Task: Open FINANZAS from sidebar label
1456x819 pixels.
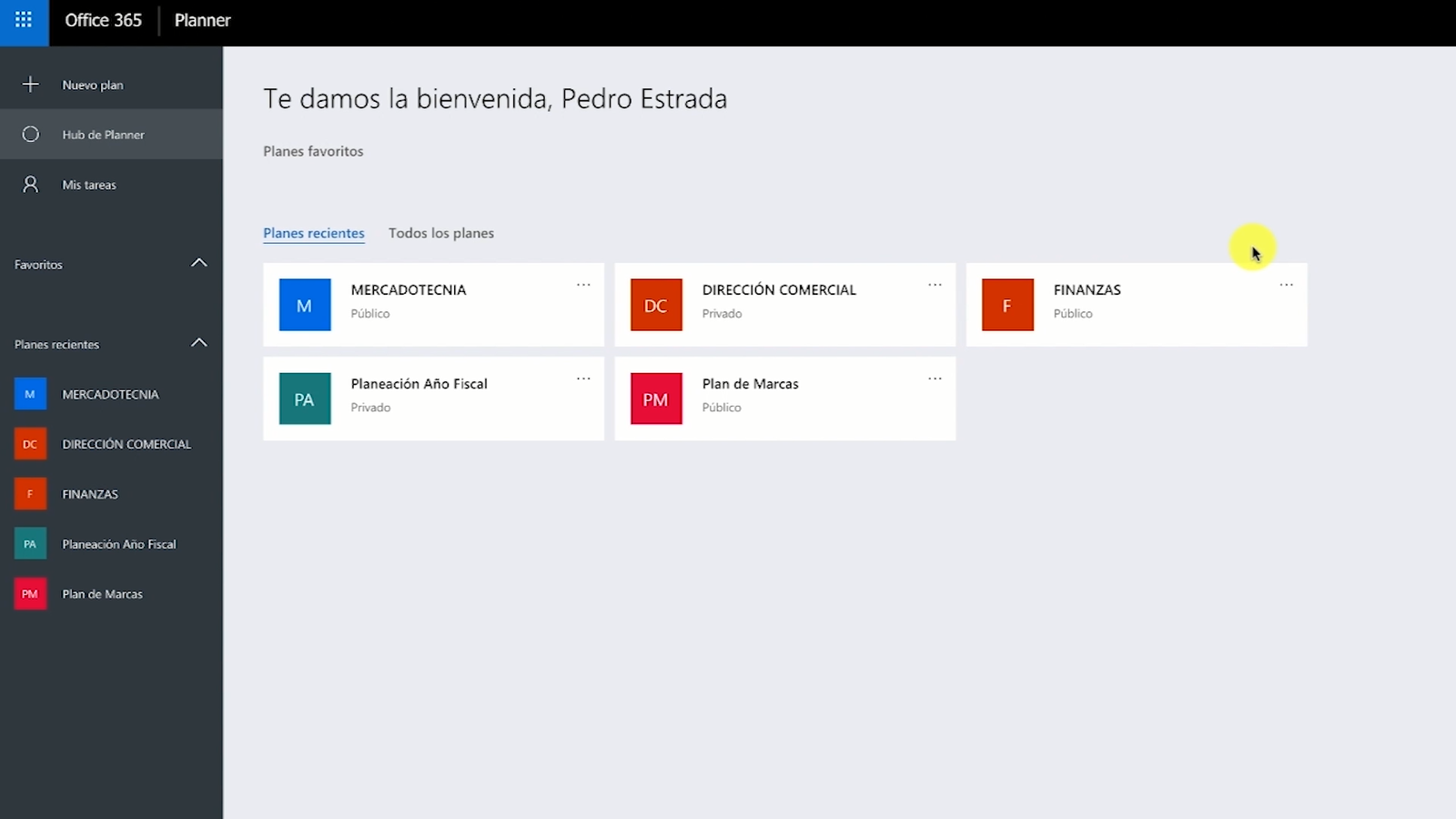Action: pyautogui.click(x=90, y=494)
